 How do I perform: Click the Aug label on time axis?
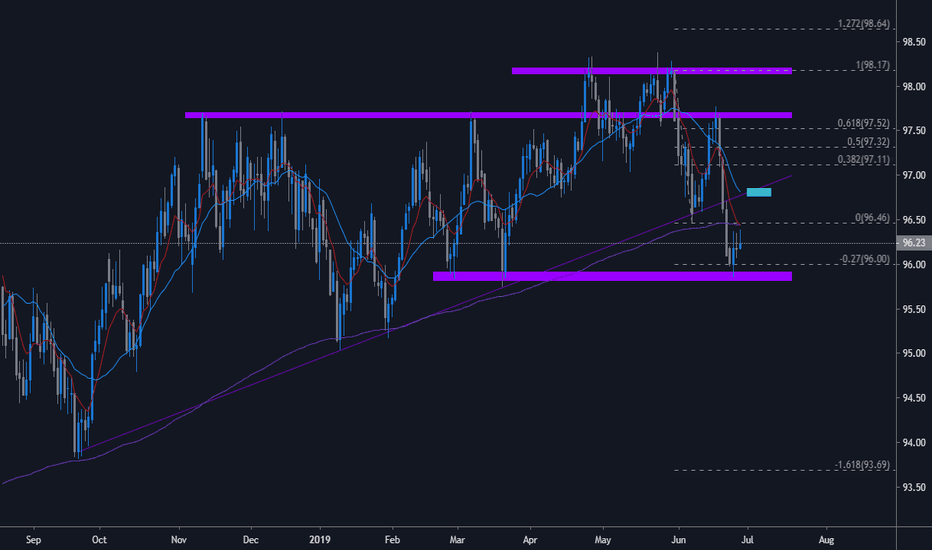click(x=826, y=540)
